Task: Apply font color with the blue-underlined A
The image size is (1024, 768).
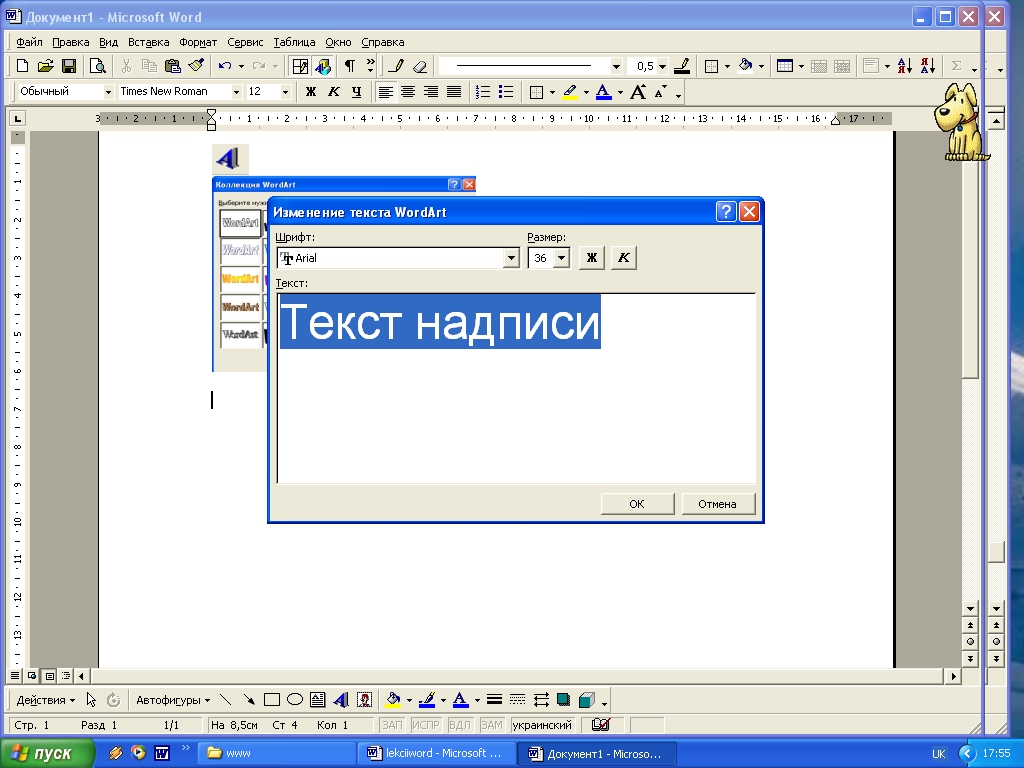Action: pyautogui.click(x=604, y=92)
